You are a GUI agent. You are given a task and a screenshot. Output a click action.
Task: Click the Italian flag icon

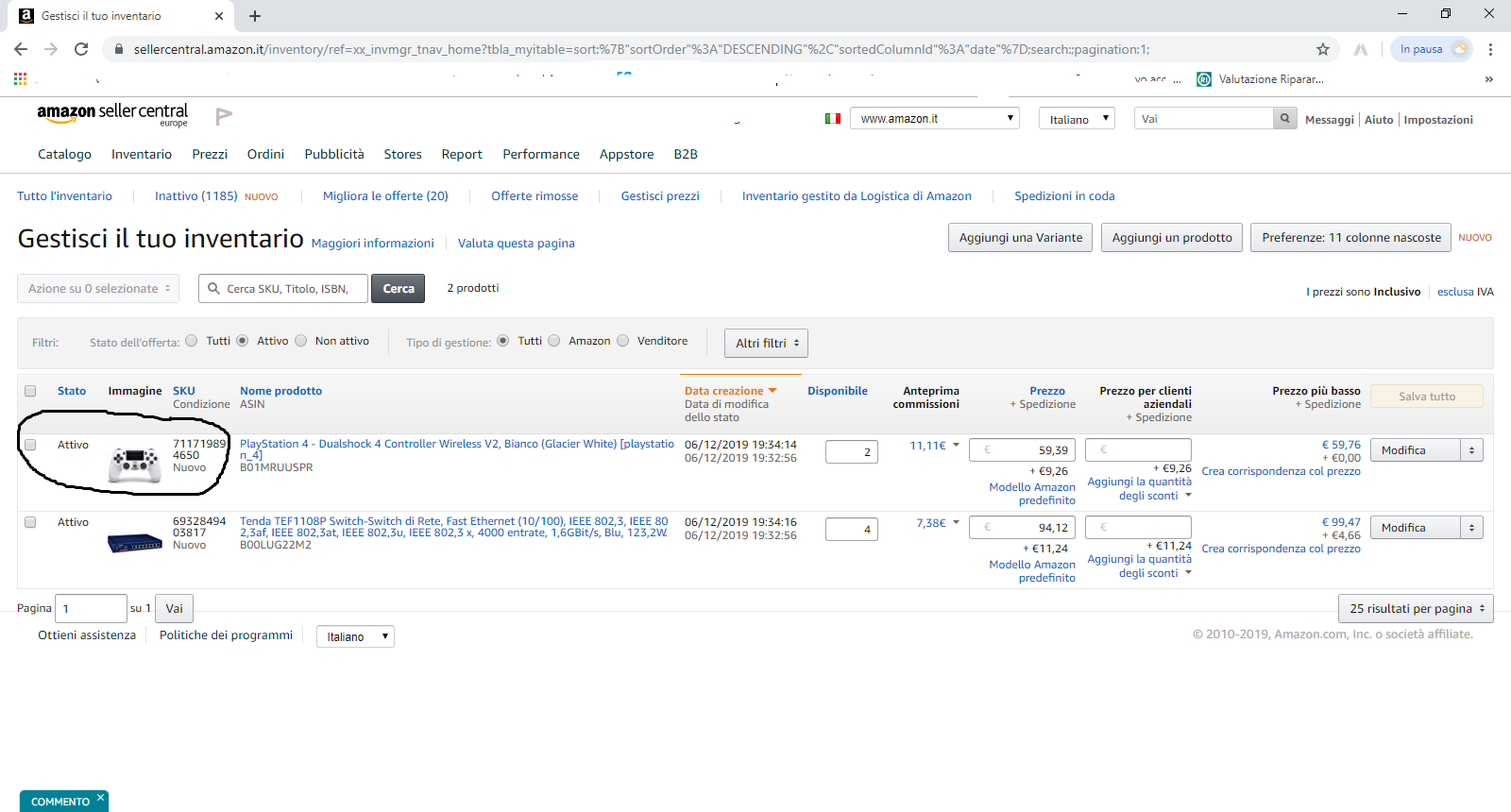coord(833,119)
